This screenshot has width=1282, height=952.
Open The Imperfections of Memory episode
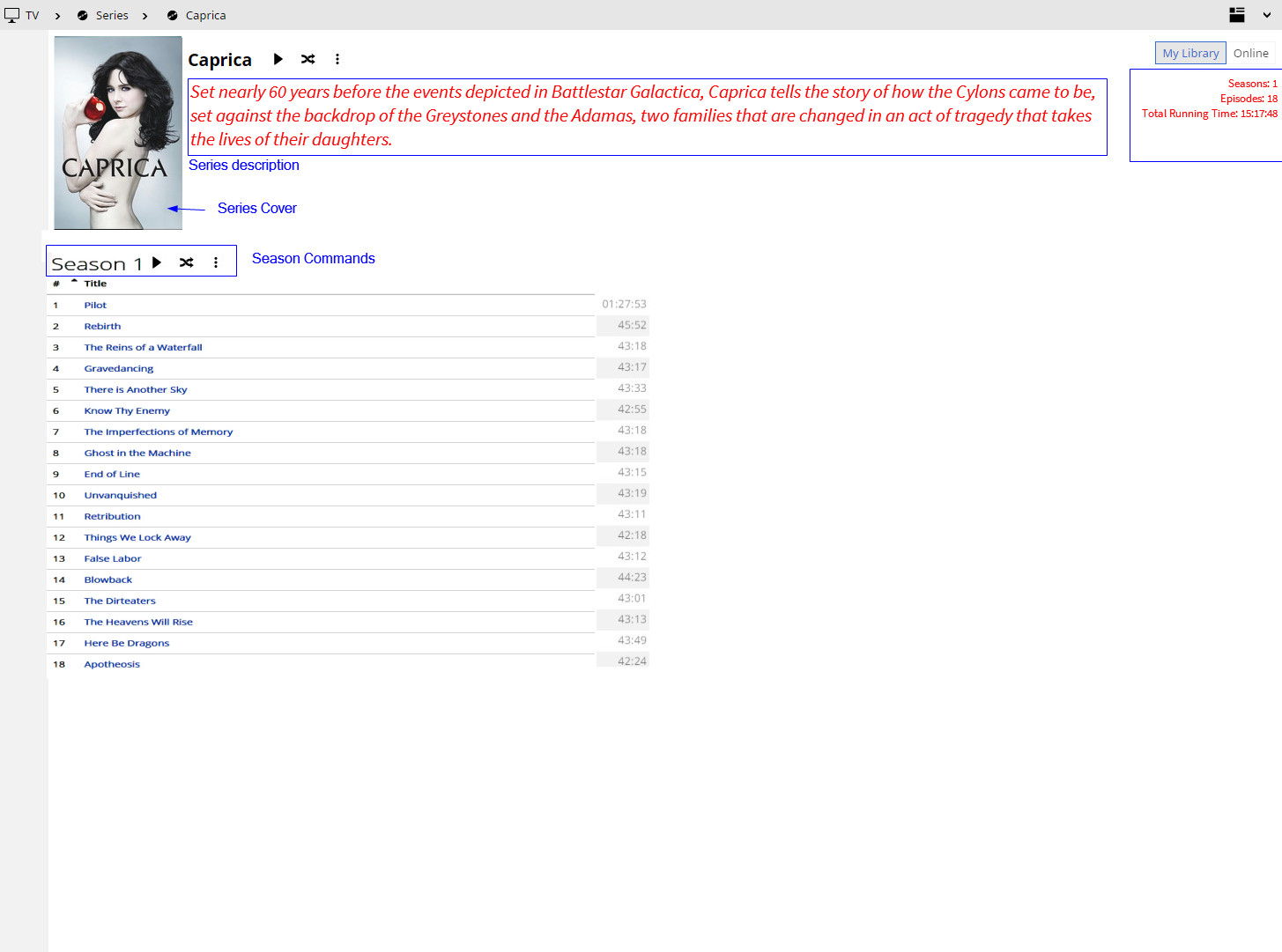tap(159, 432)
